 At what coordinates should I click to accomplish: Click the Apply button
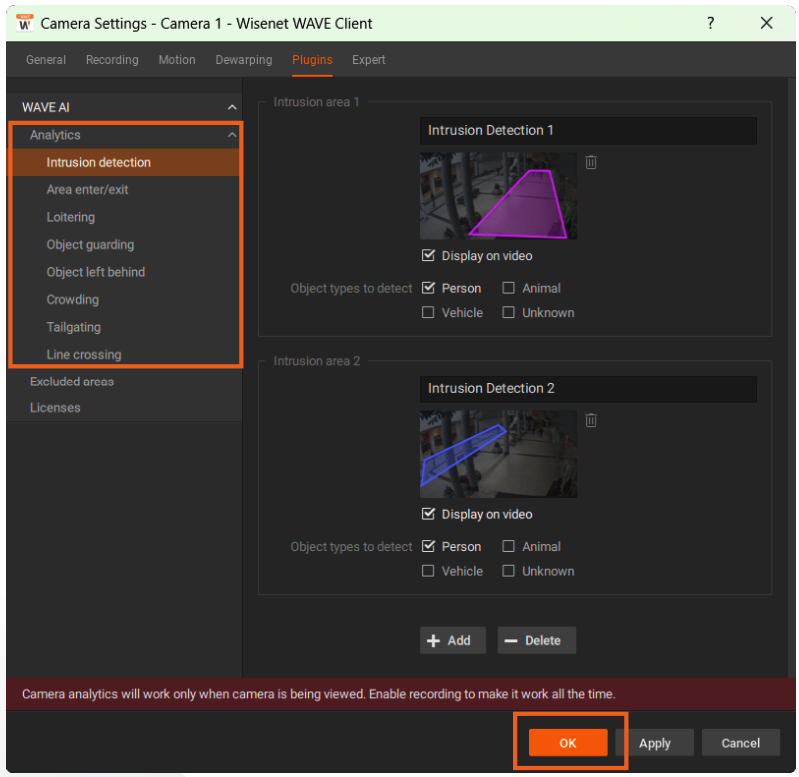(x=655, y=743)
